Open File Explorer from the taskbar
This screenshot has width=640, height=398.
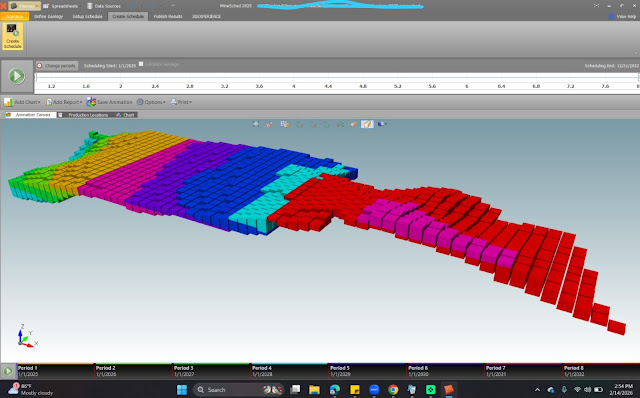tap(314, 389)
